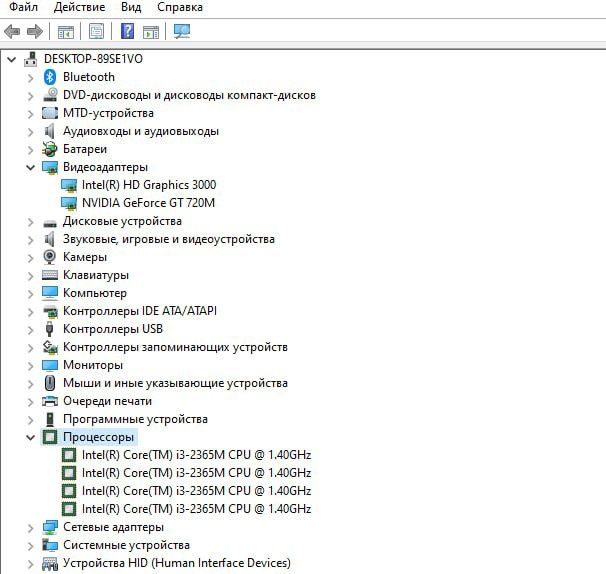Expand the MTD-устройства category

[31, 114]
